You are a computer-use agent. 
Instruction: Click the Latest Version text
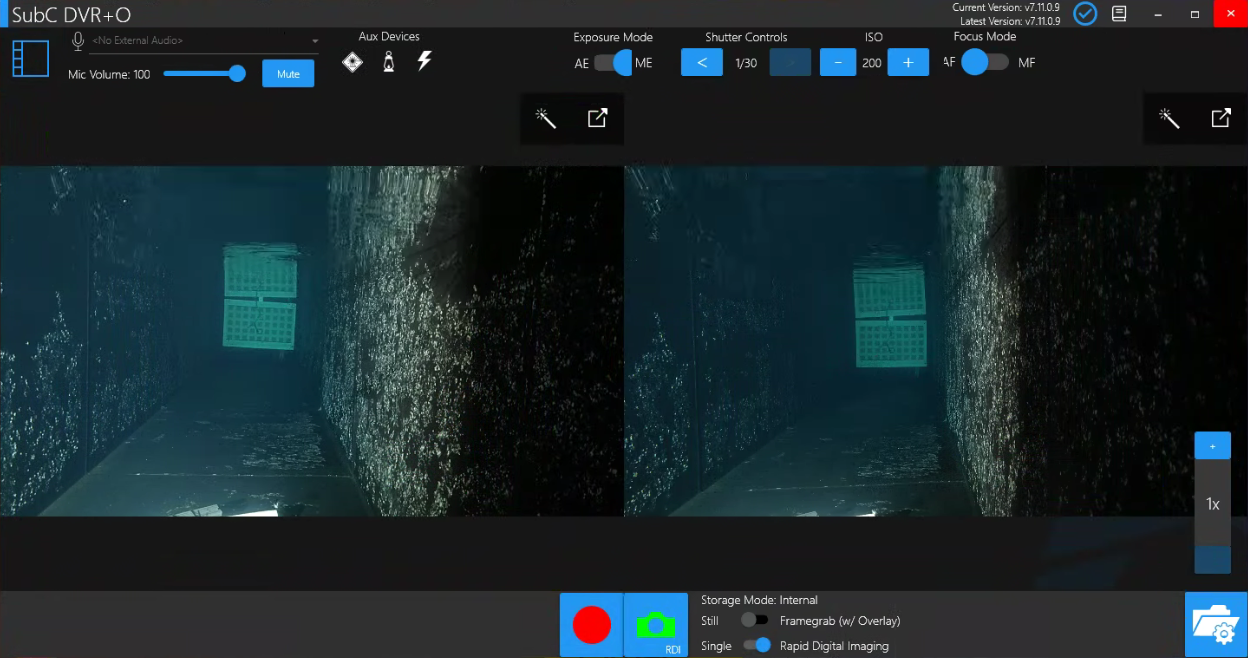1010,21
